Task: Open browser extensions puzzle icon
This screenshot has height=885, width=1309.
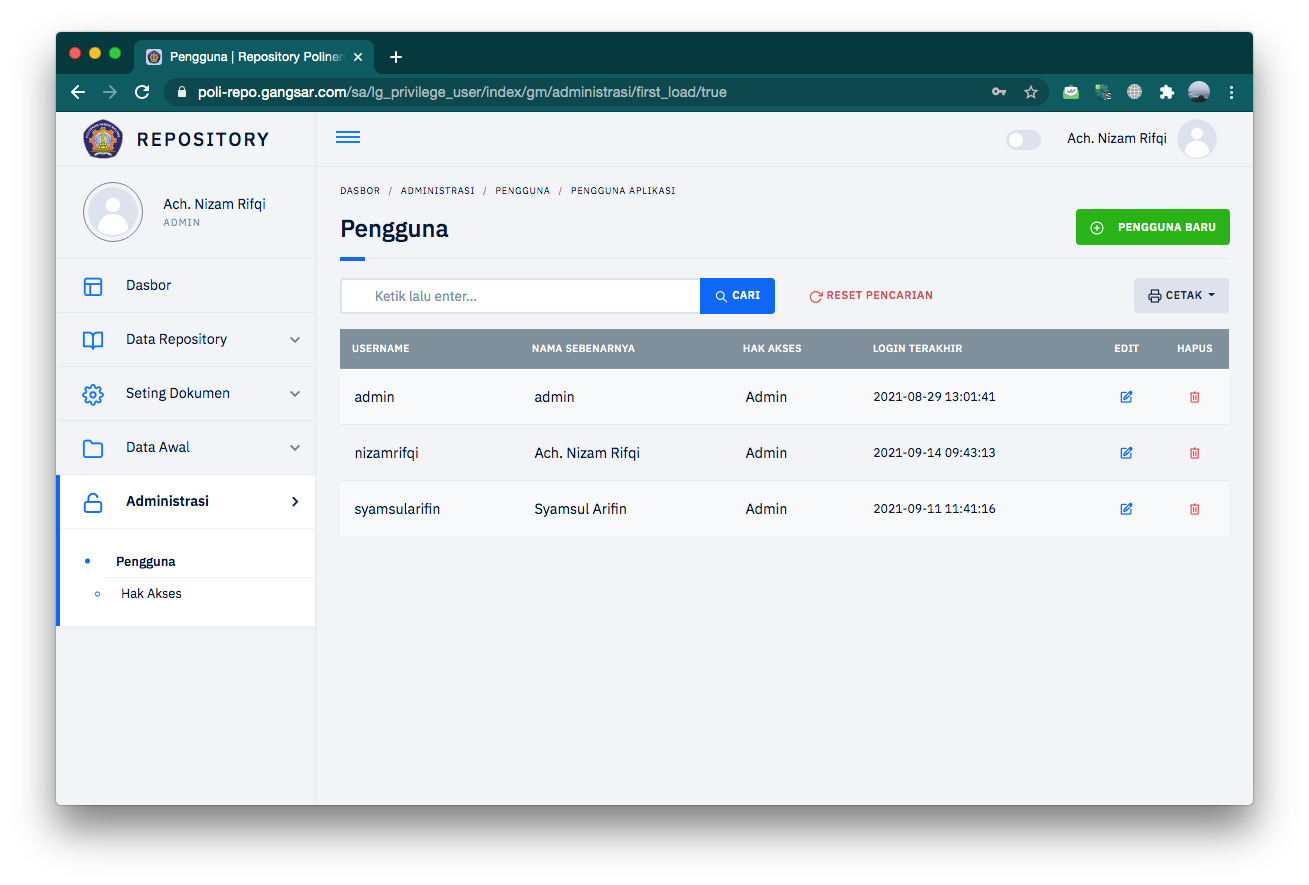Action: 1166,92
